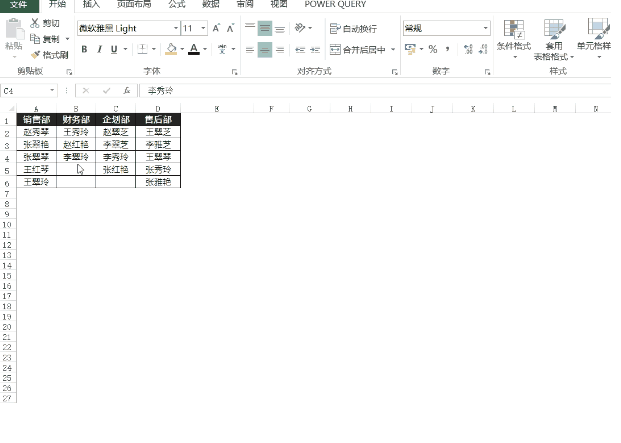Decrease font size with smaller A icon

coord(230,28)
